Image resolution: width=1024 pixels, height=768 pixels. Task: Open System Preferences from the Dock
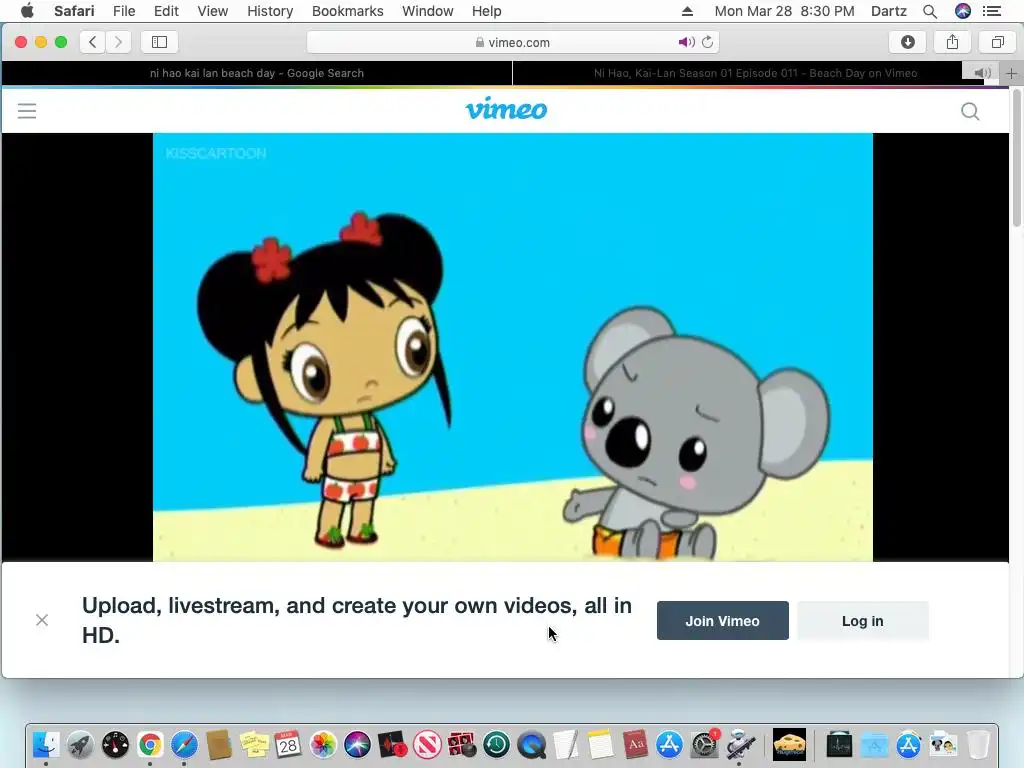pos(705,744)
